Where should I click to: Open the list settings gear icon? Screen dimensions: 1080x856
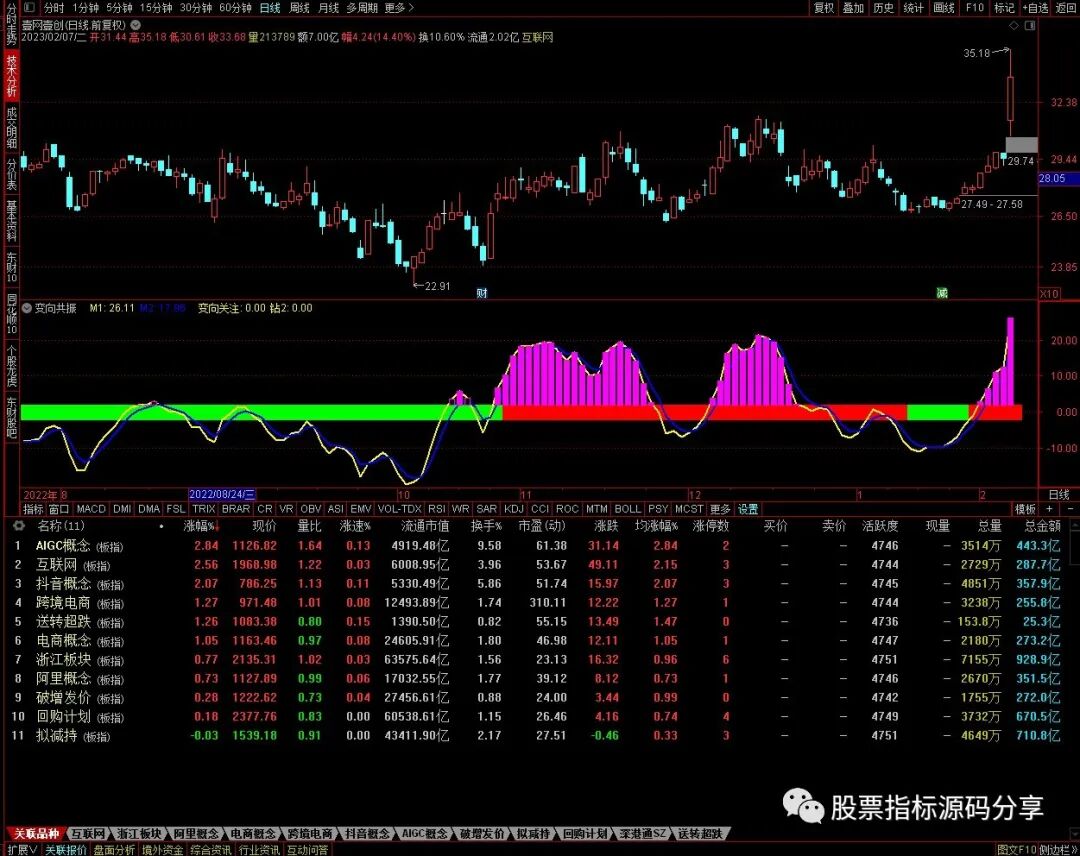point(19,525)
